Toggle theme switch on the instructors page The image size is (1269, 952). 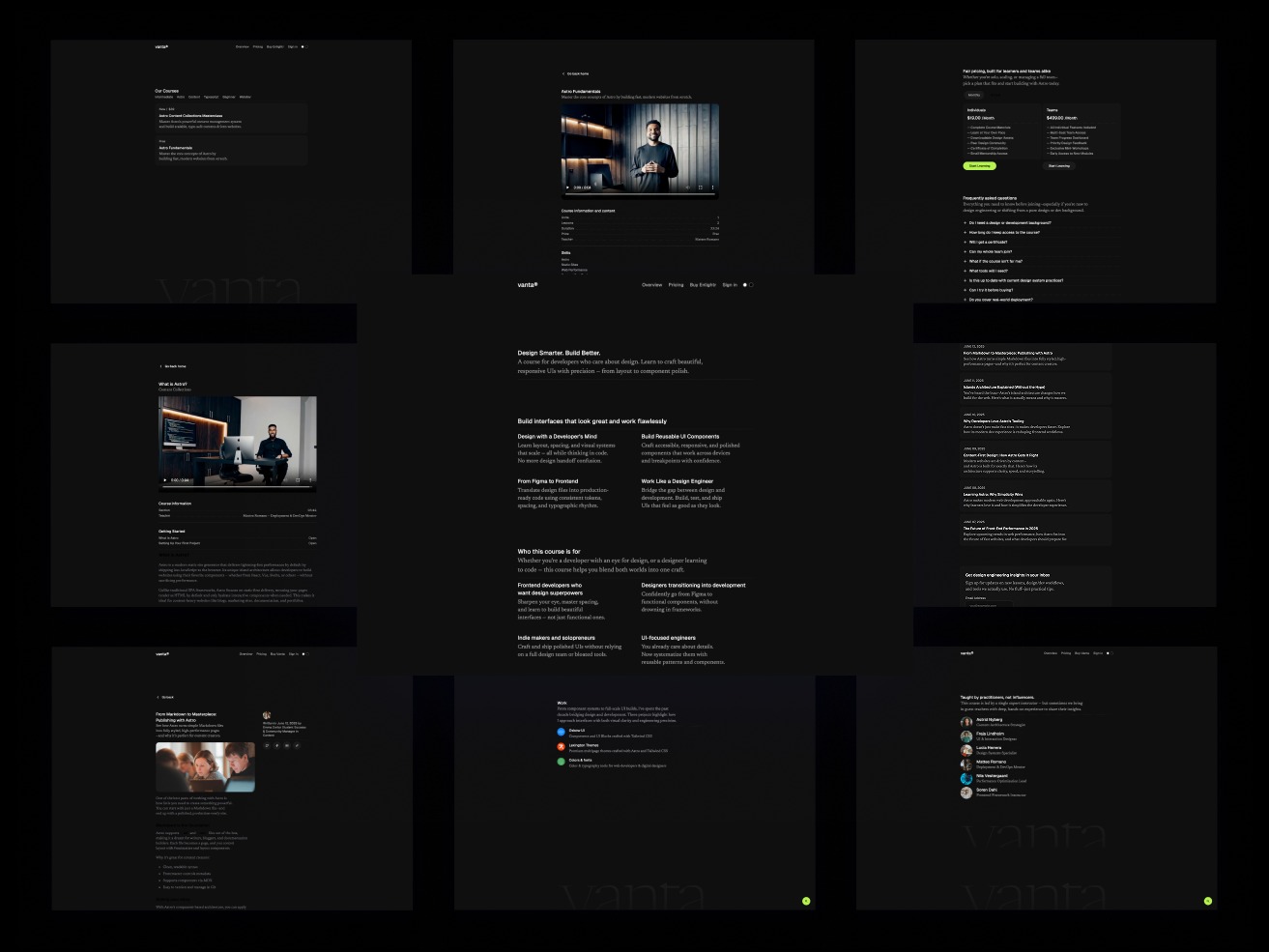click(1110, 653)
